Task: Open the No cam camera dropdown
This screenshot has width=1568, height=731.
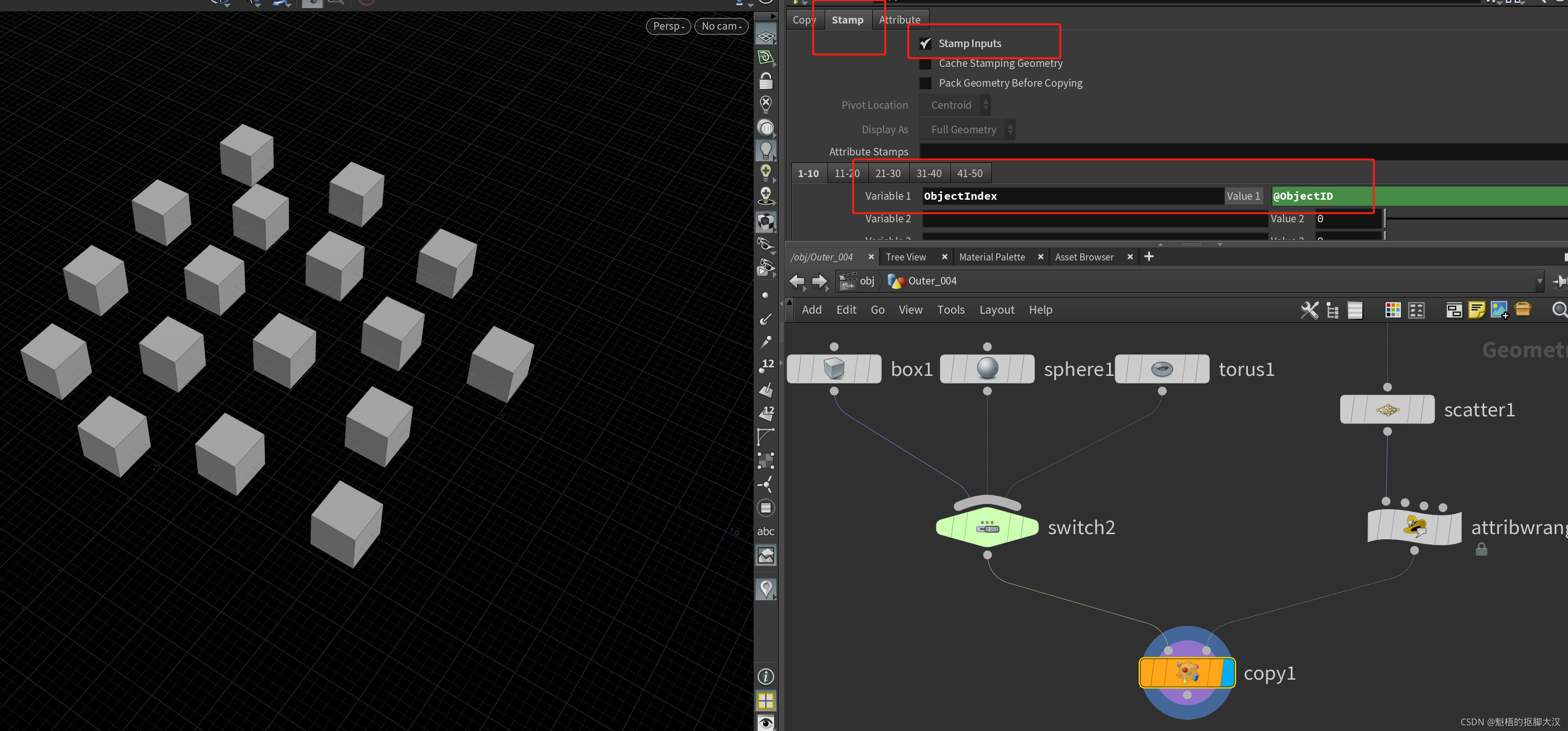Action: pyautogui.click(x=721, y=26)
